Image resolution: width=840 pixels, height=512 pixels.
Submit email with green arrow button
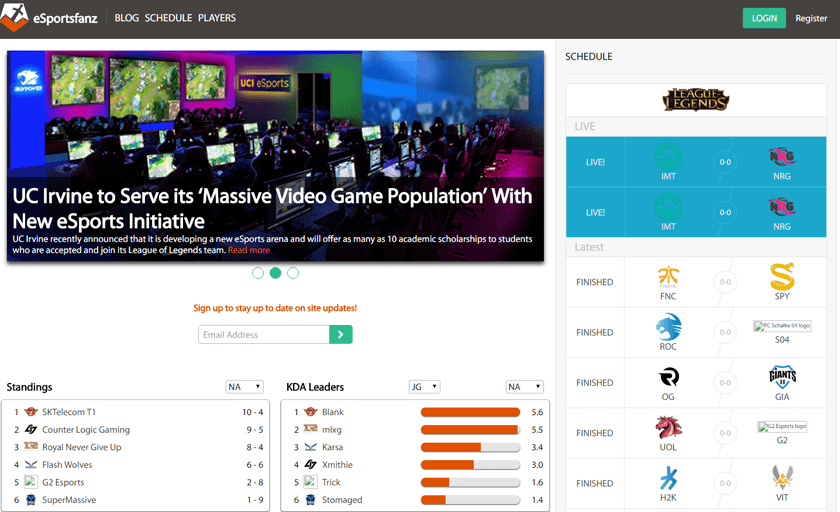pos(341,334)
